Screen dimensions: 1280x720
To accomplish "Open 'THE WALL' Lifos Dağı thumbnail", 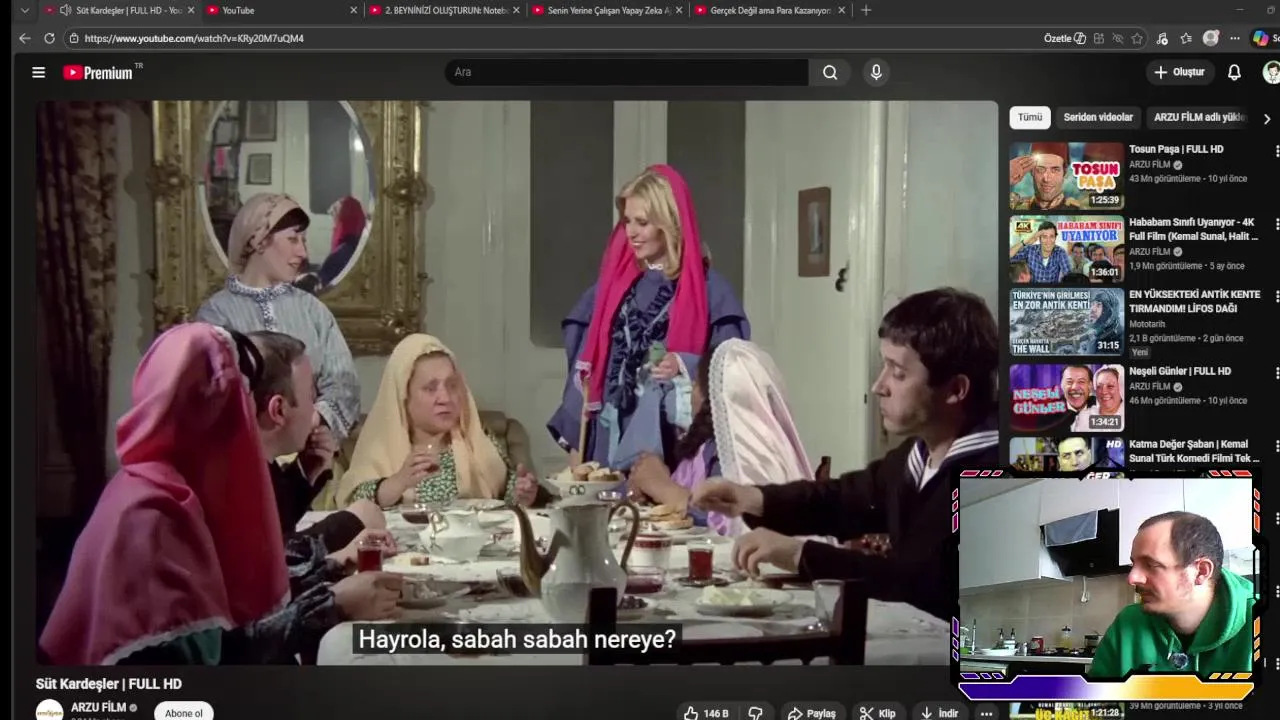I will 1066,322.
